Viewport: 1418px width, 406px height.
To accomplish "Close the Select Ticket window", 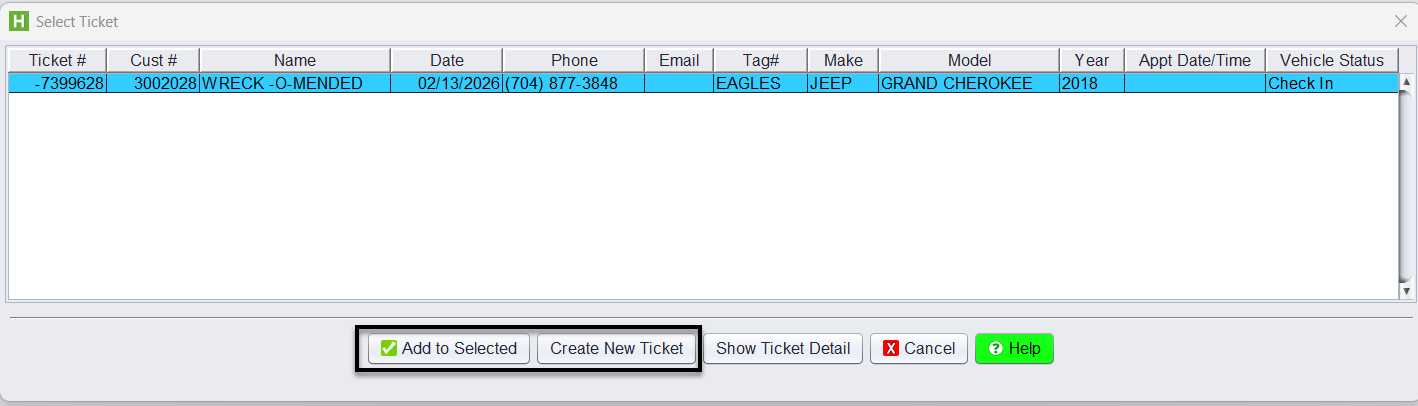I will [x=1400, y=21].
